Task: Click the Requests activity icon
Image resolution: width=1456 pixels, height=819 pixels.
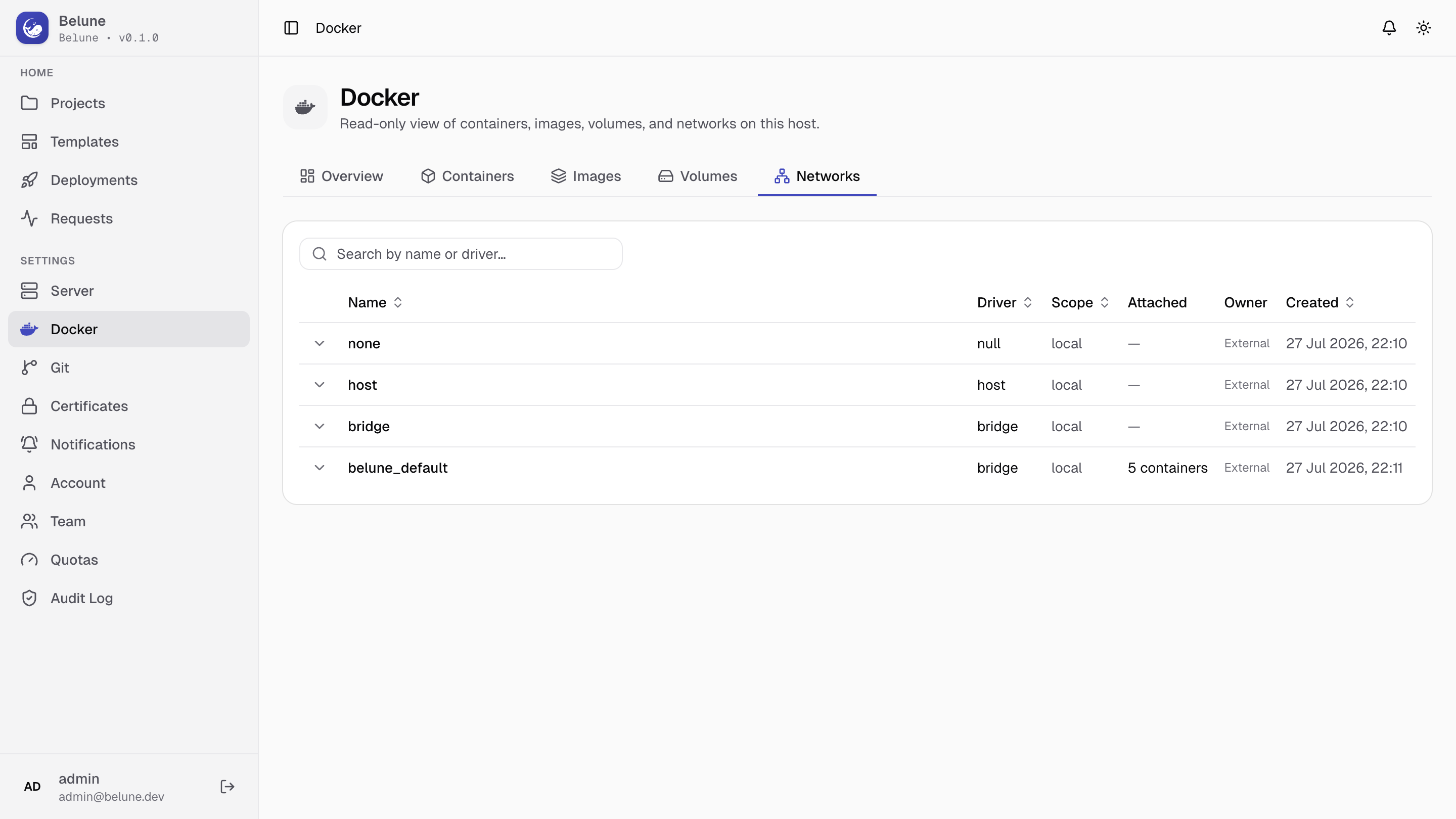Action: [x=29, y=218]
